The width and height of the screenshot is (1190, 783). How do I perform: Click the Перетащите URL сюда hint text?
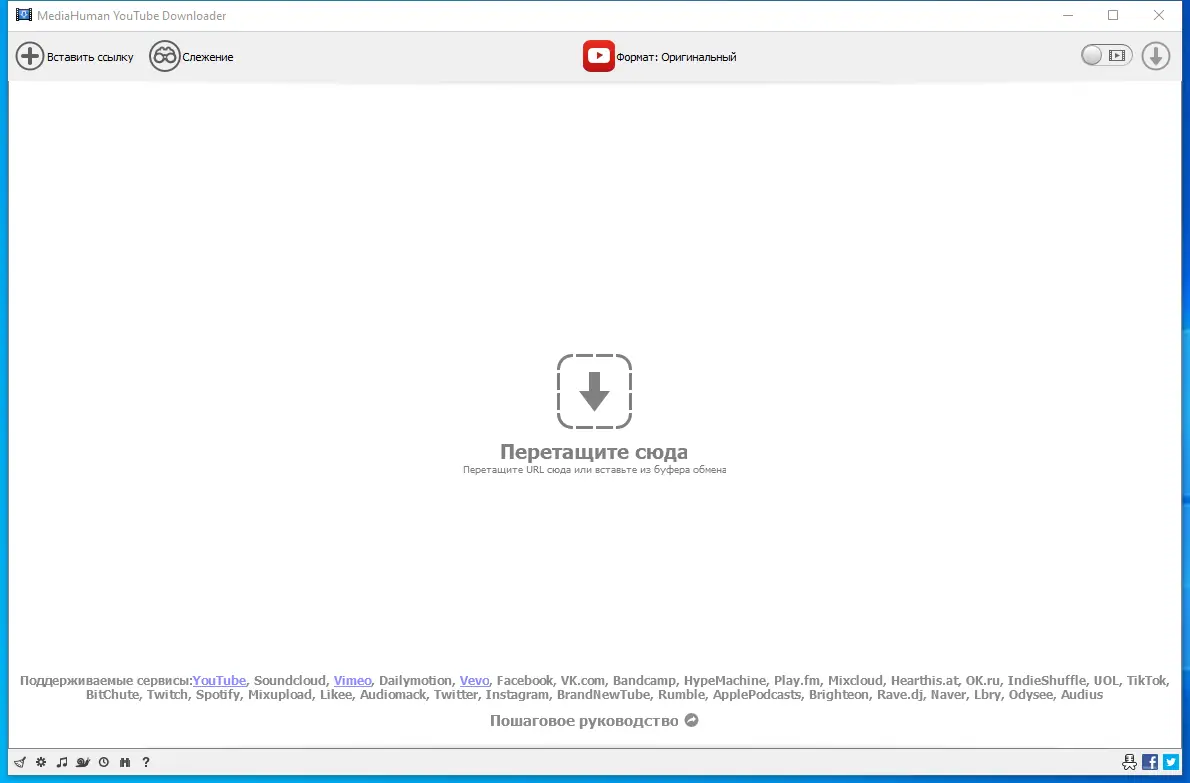594,470
